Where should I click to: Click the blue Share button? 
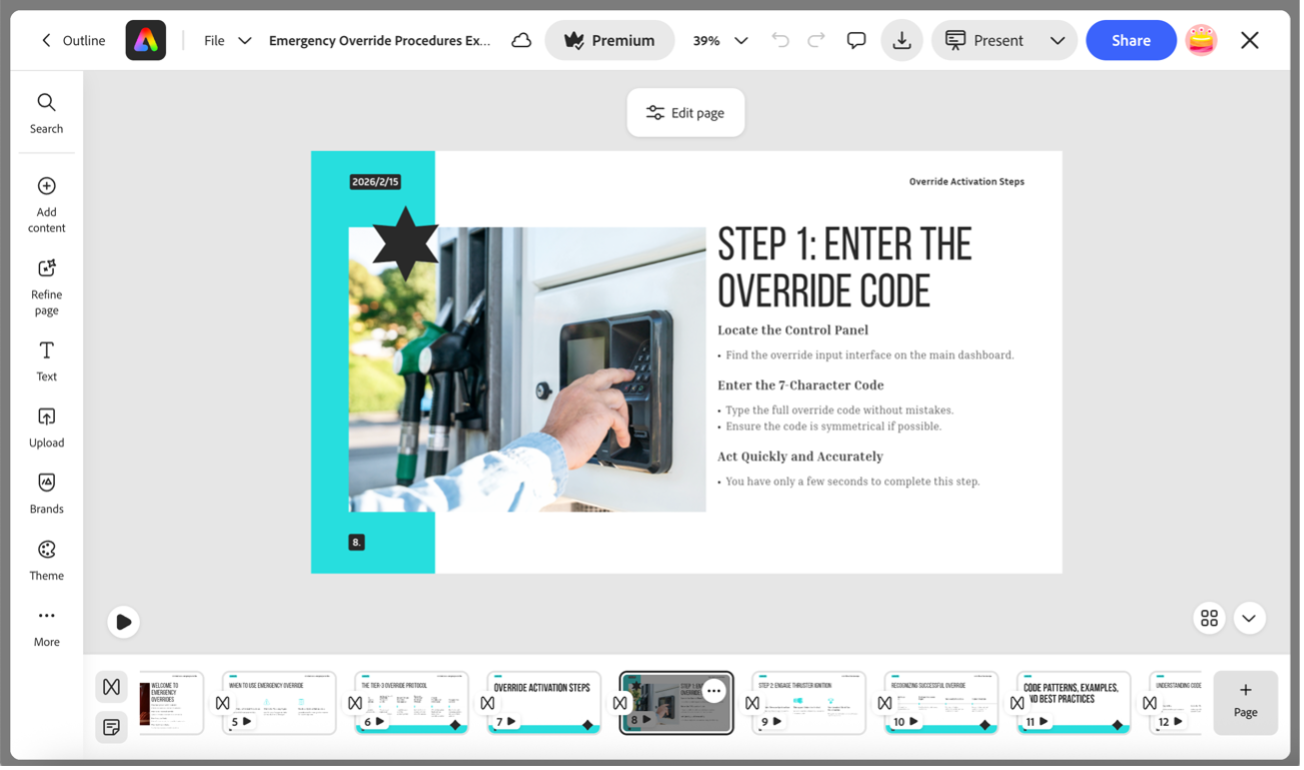(x=1130, y=40)
